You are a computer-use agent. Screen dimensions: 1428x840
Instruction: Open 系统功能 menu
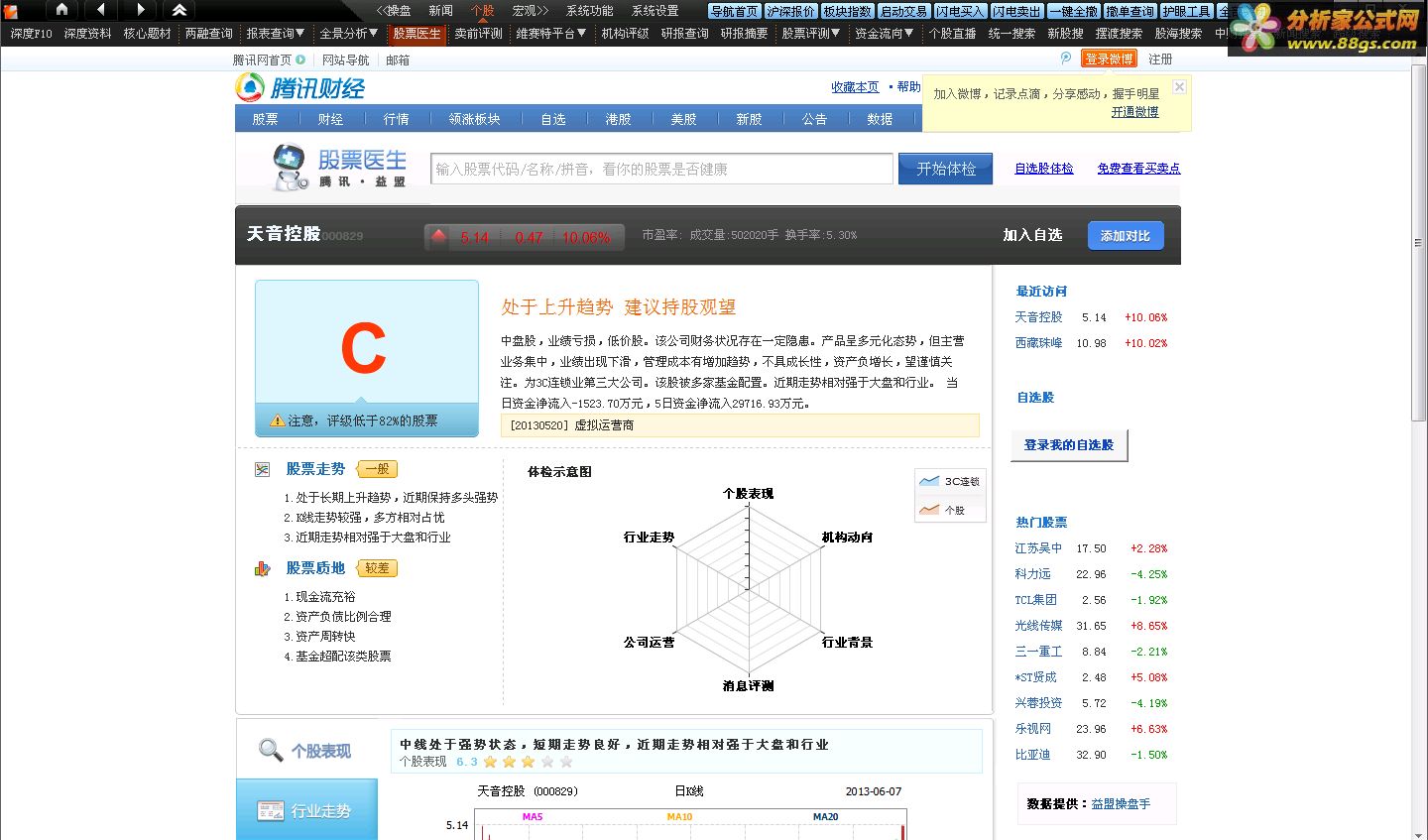[x=590, y=11]
